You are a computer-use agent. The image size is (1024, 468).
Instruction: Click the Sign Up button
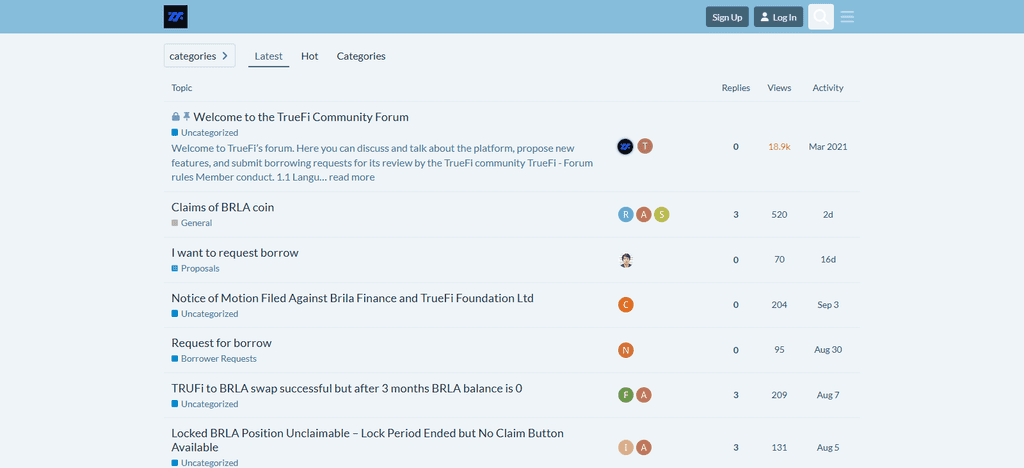(x=727, y=17)
